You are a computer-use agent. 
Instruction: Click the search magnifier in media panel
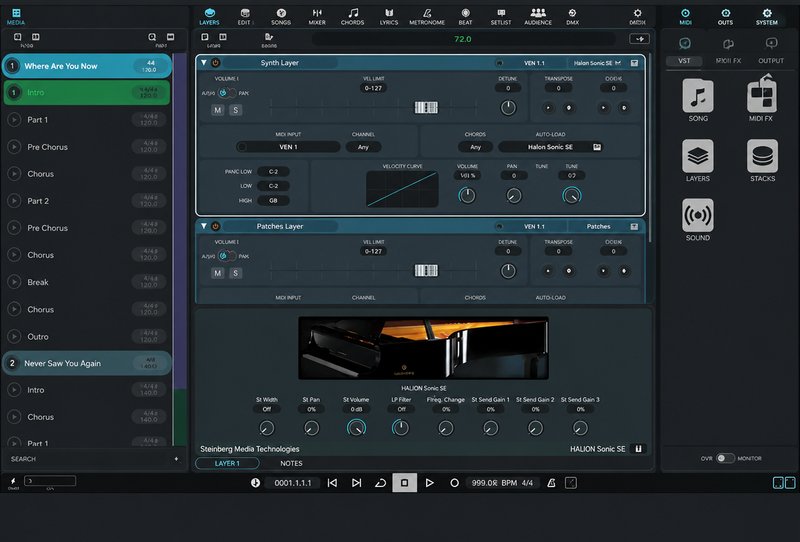click(x=152, y=37)
